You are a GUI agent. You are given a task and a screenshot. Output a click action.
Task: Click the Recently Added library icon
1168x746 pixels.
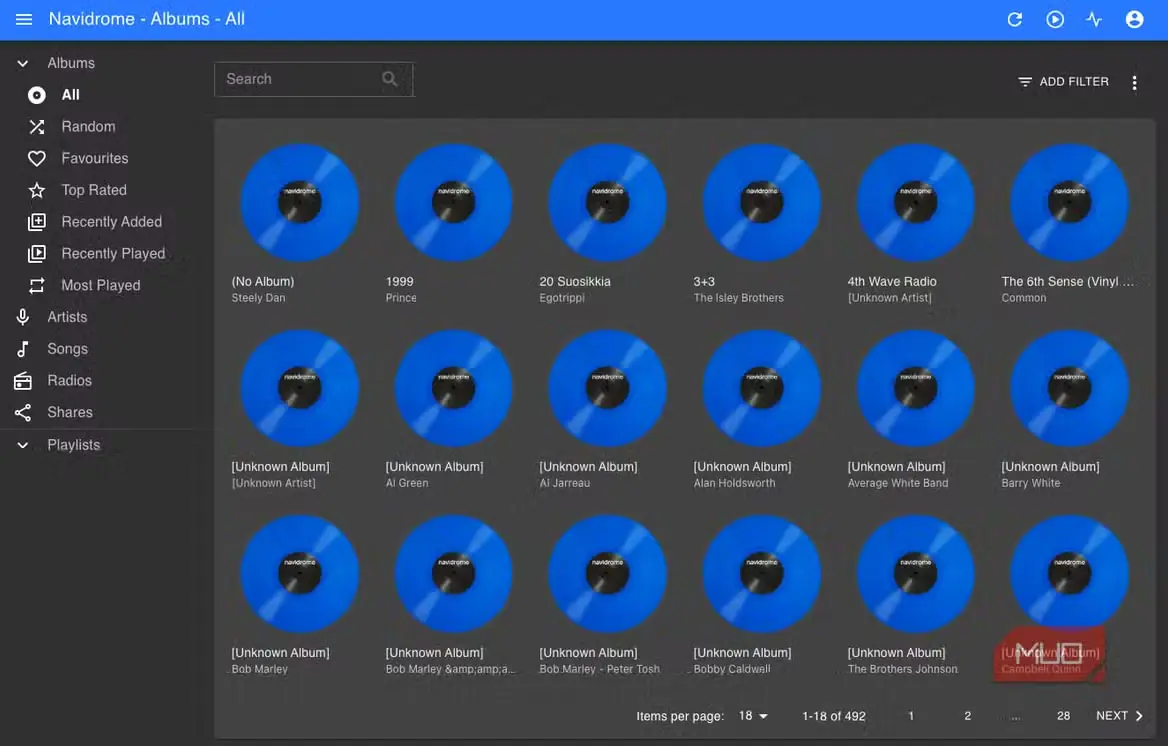tap(36, 222)
